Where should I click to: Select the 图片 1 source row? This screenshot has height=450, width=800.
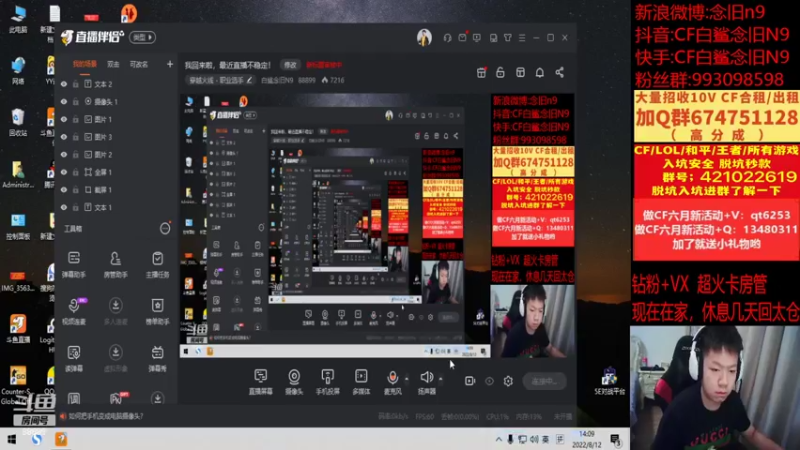click(116, 119)
